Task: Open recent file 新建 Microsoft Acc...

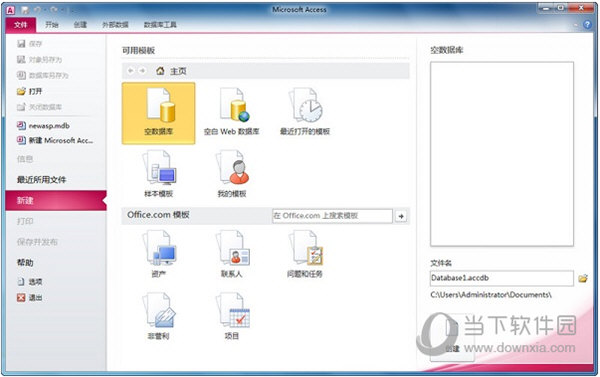Action: [x=55, y=140]
